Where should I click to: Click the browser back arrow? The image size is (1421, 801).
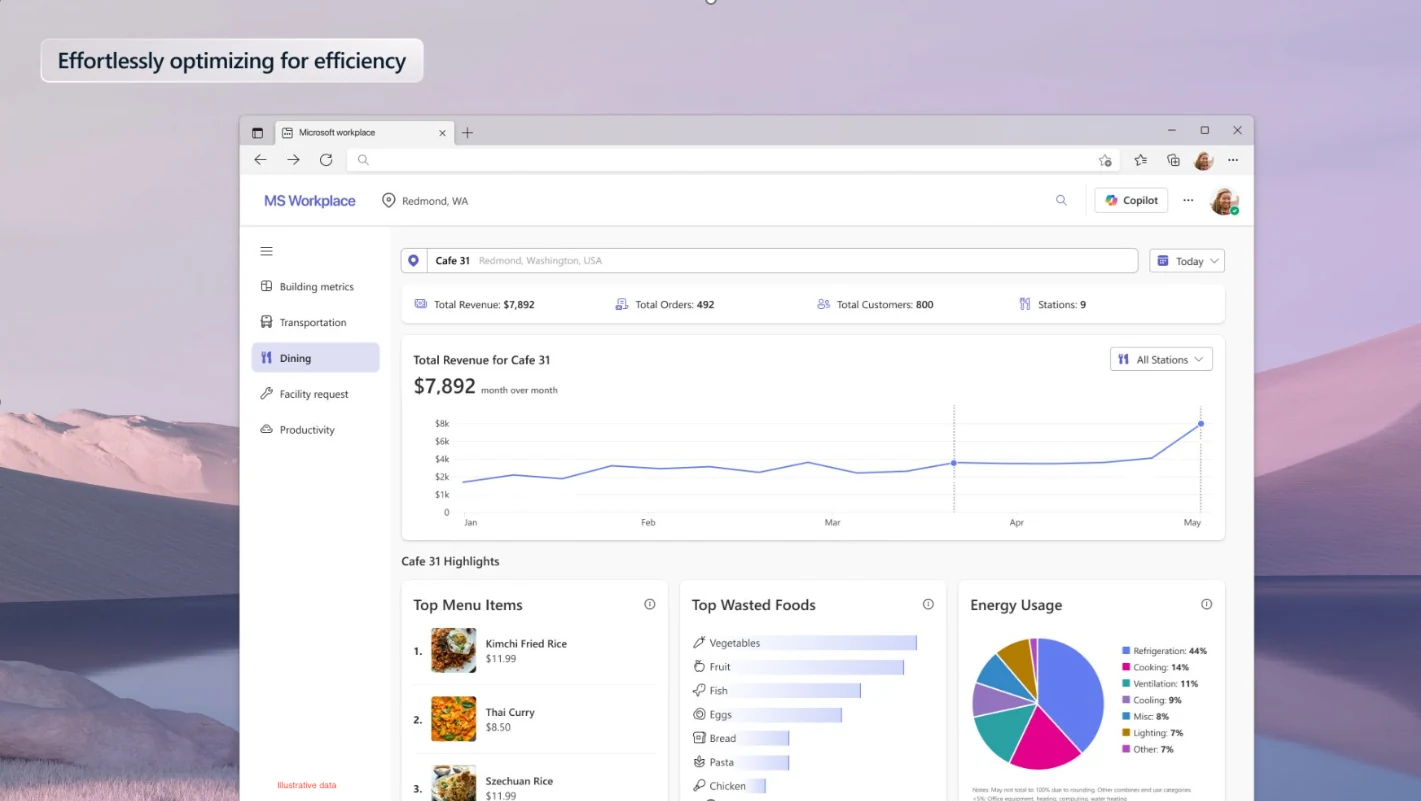(260, 160)
